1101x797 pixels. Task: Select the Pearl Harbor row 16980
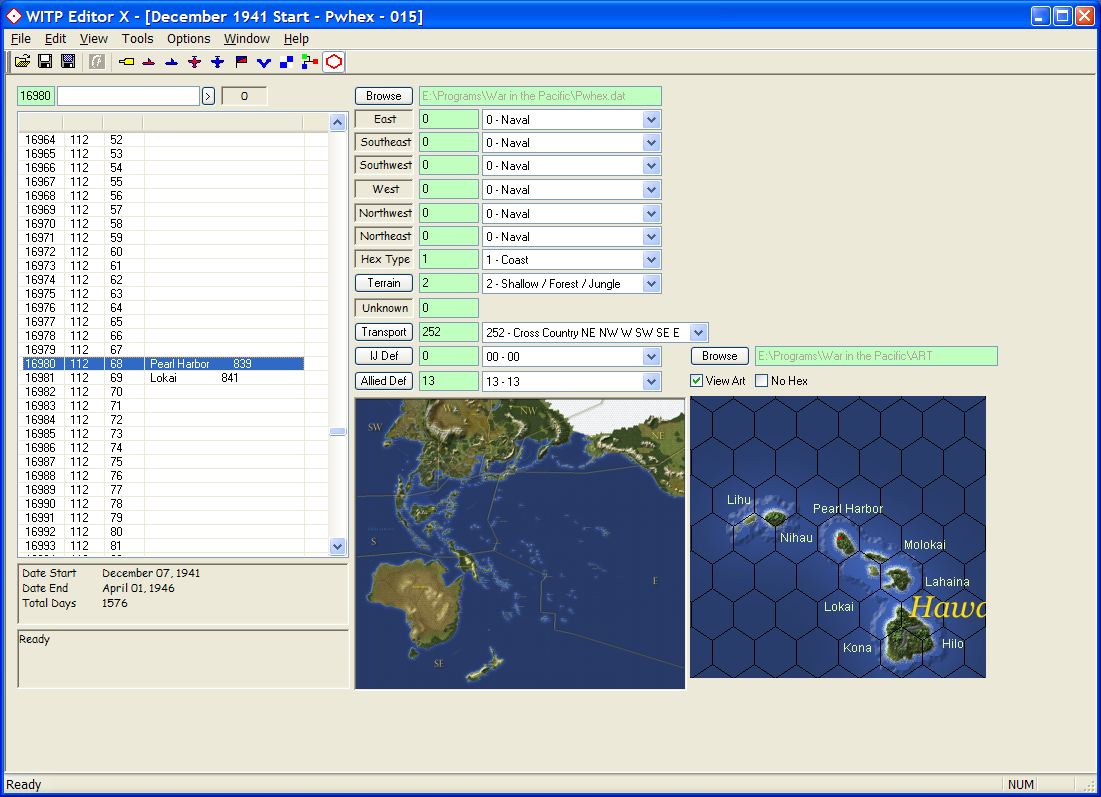164,364
